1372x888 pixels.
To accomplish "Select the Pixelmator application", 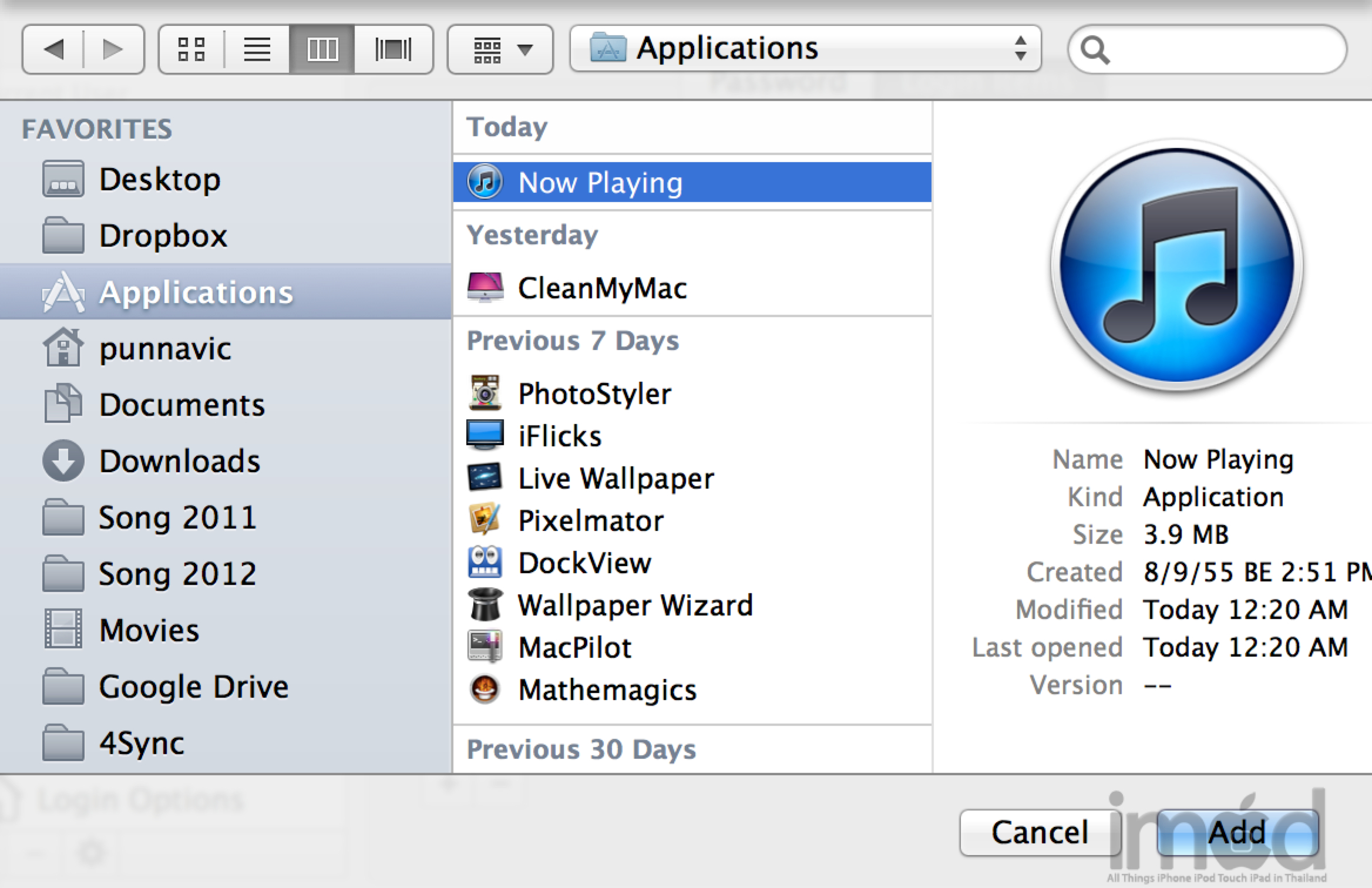I will point(590,521).
